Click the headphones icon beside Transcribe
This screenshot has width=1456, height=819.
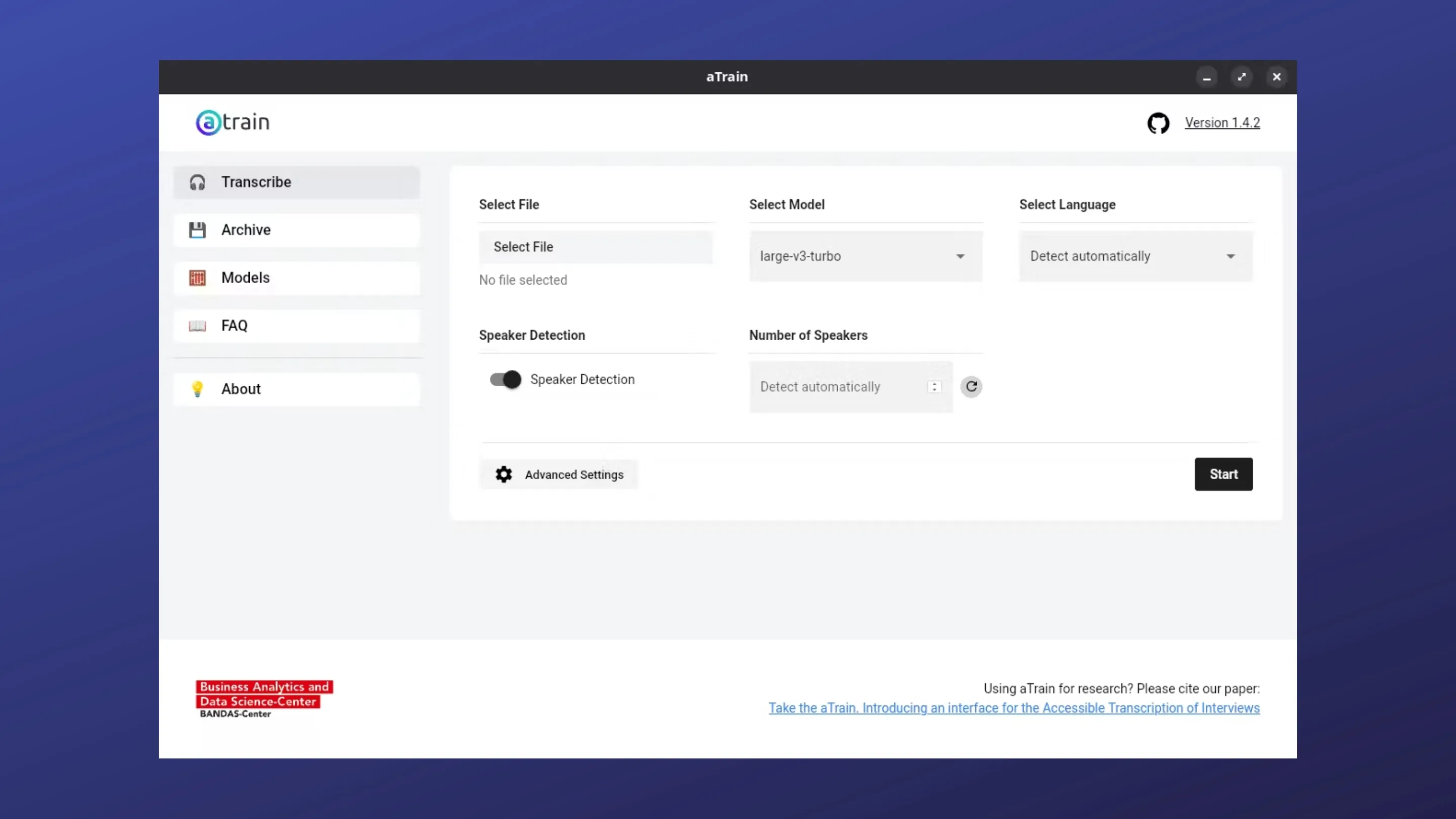point(197,183)
